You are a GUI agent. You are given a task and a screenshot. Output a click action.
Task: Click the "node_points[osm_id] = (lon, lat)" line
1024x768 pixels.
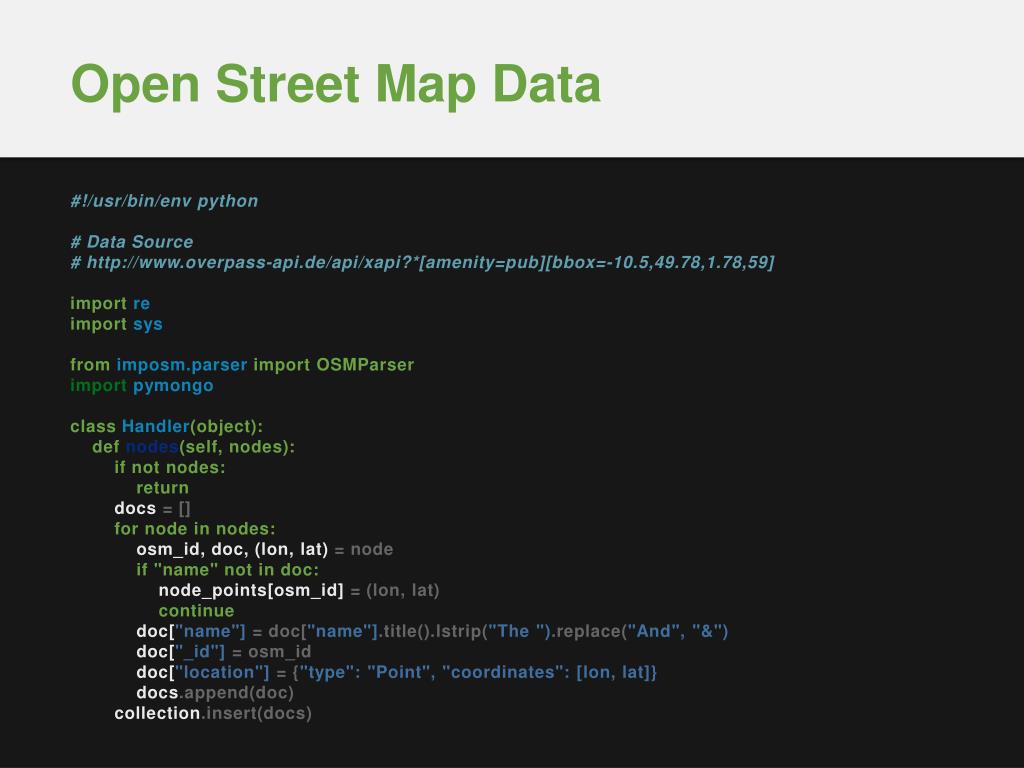coord(299,590)
